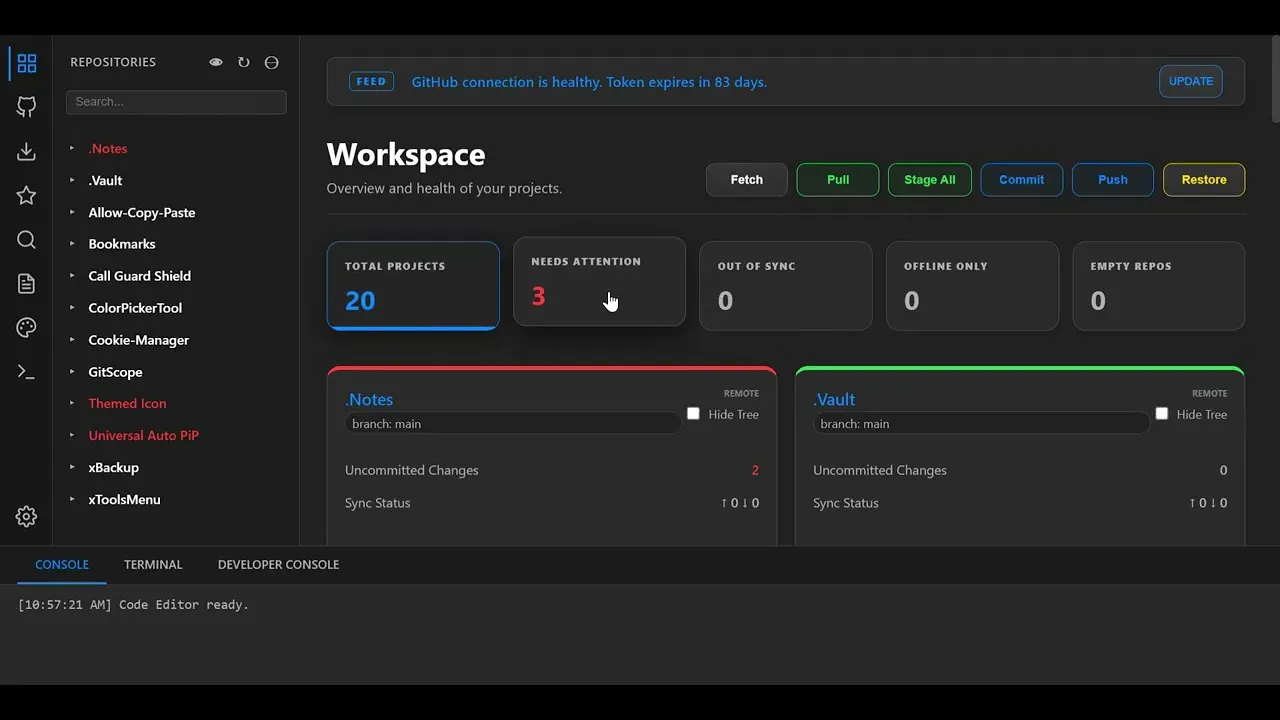Click the branch: main field in .Vault card
1280x720 pixels.
[x=981, y=424]
